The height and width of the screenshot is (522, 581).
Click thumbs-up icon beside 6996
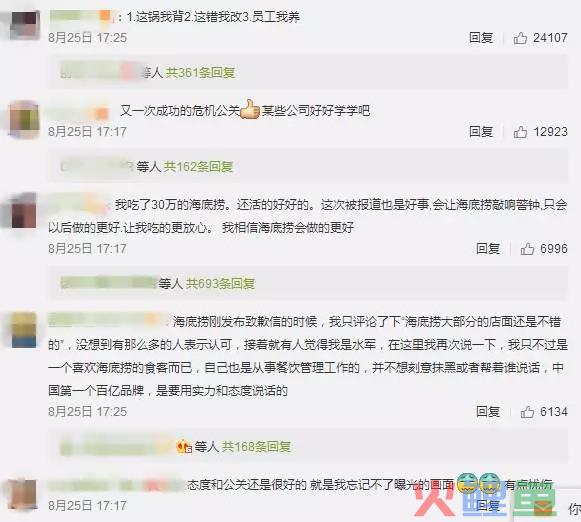pos(527,249)
